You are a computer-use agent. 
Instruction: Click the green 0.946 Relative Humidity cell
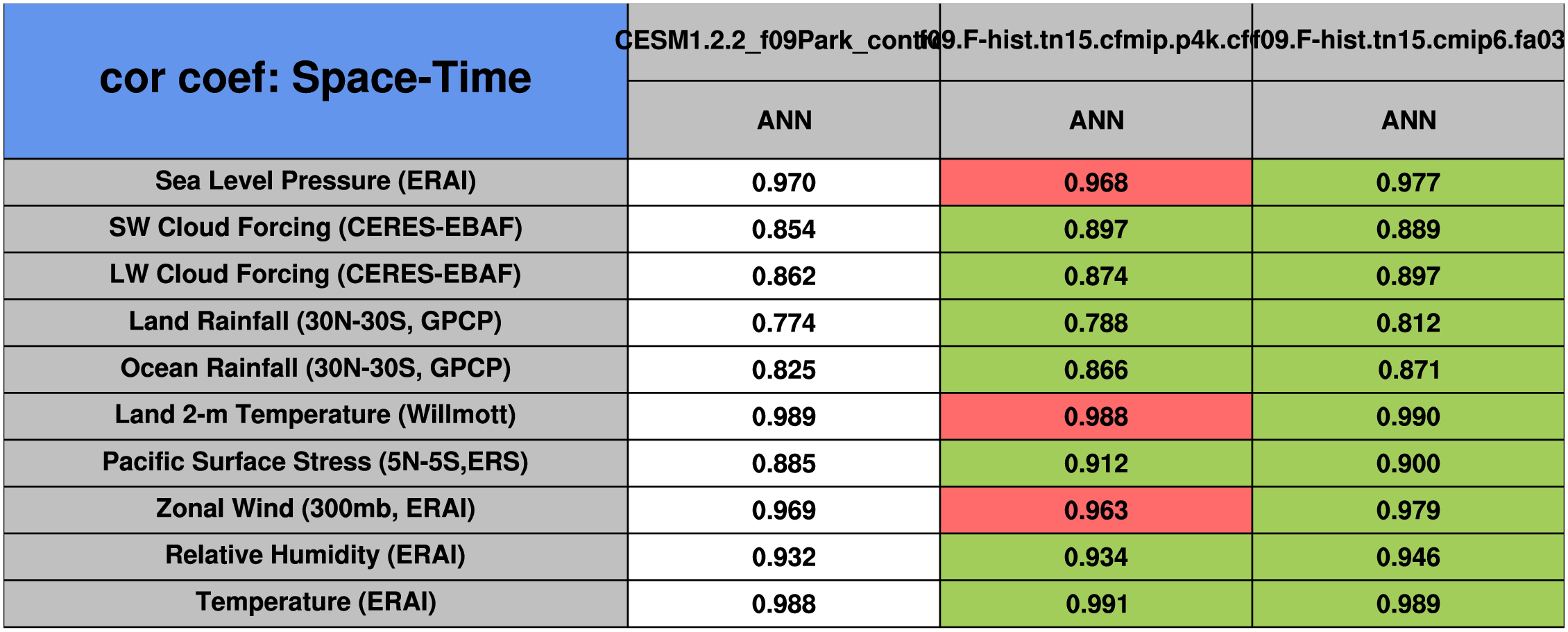click(1408, 557)
